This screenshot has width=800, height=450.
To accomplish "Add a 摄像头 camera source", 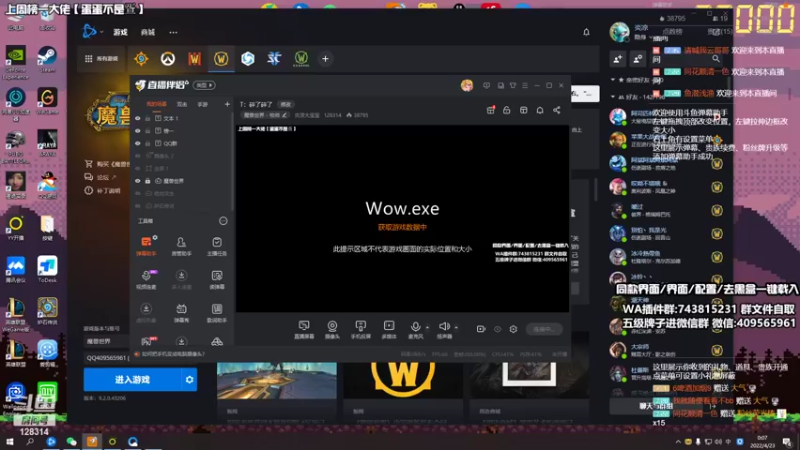I will pos(332,330).
